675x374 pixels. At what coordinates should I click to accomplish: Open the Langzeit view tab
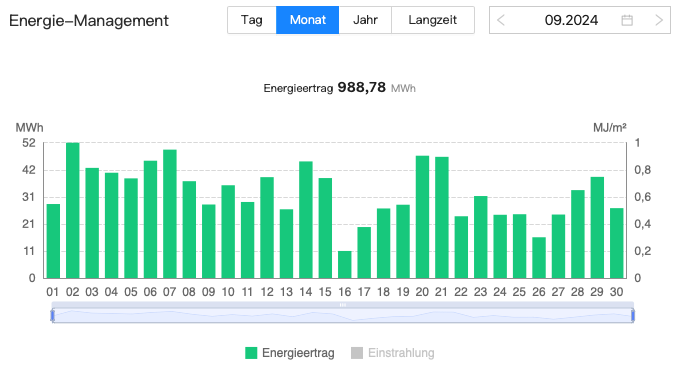click(433, 20)
